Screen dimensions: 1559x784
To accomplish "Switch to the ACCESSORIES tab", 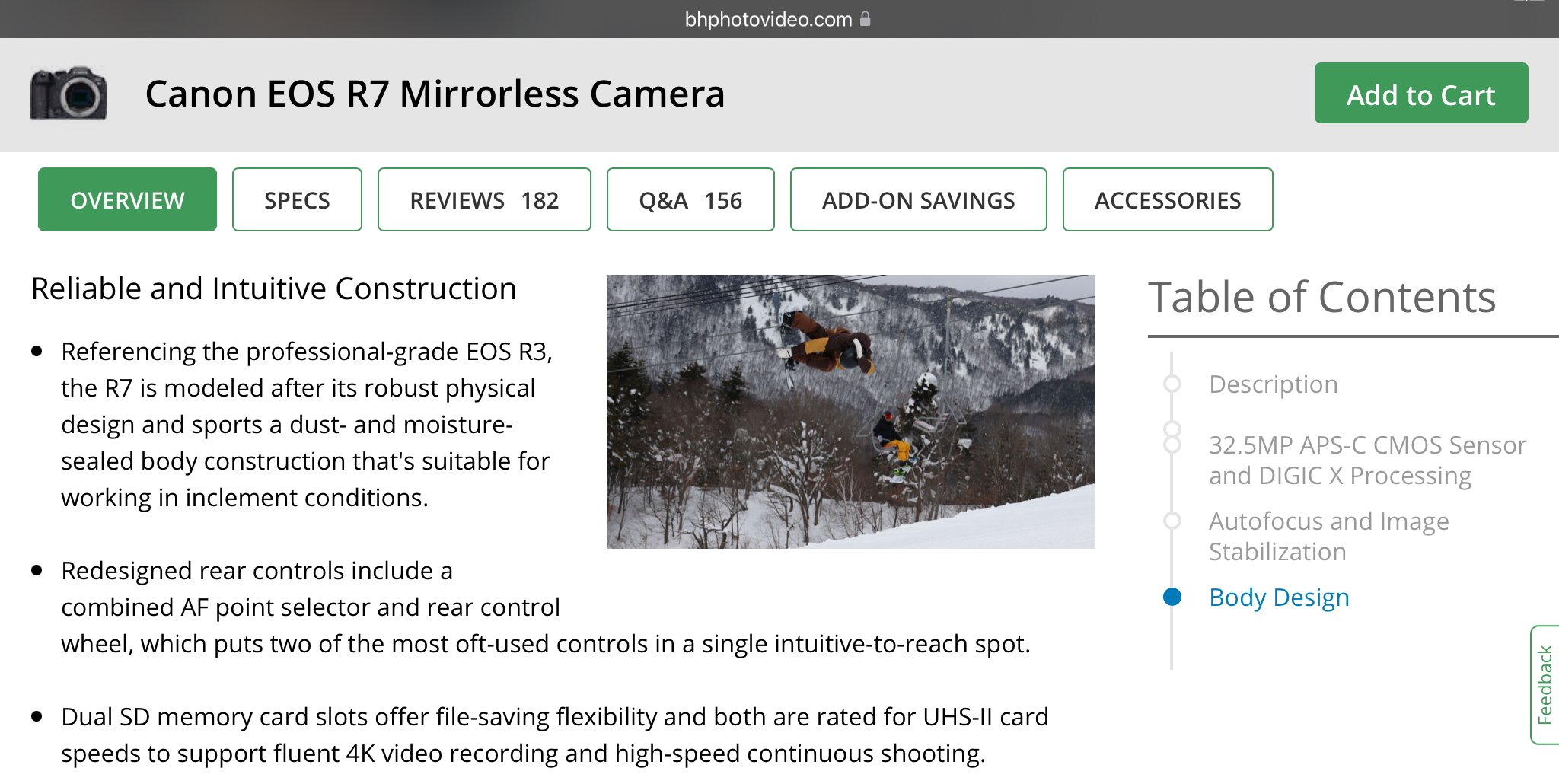I will point(1168,199).
